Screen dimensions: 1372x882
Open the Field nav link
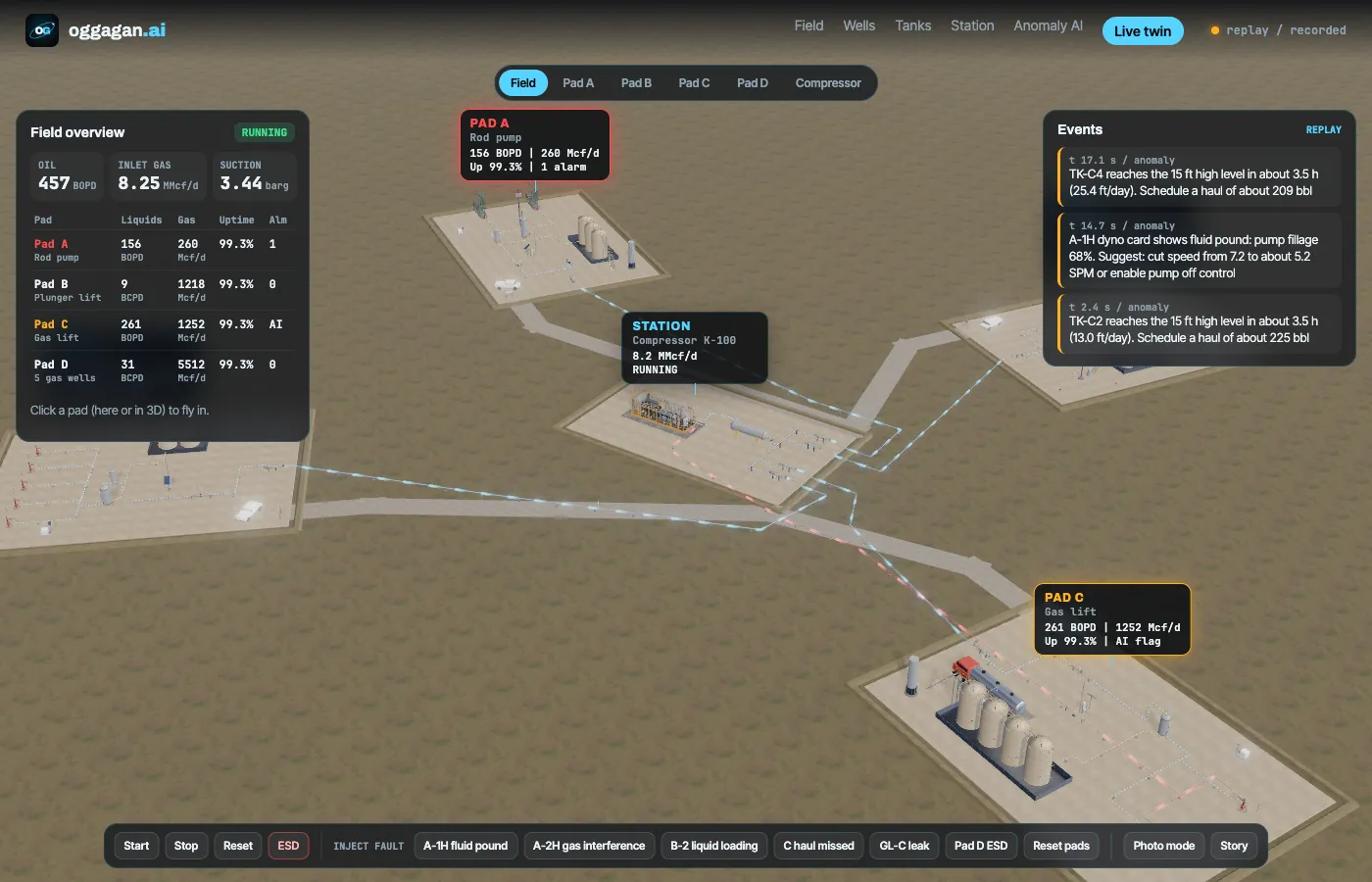[x=808, y=25]
